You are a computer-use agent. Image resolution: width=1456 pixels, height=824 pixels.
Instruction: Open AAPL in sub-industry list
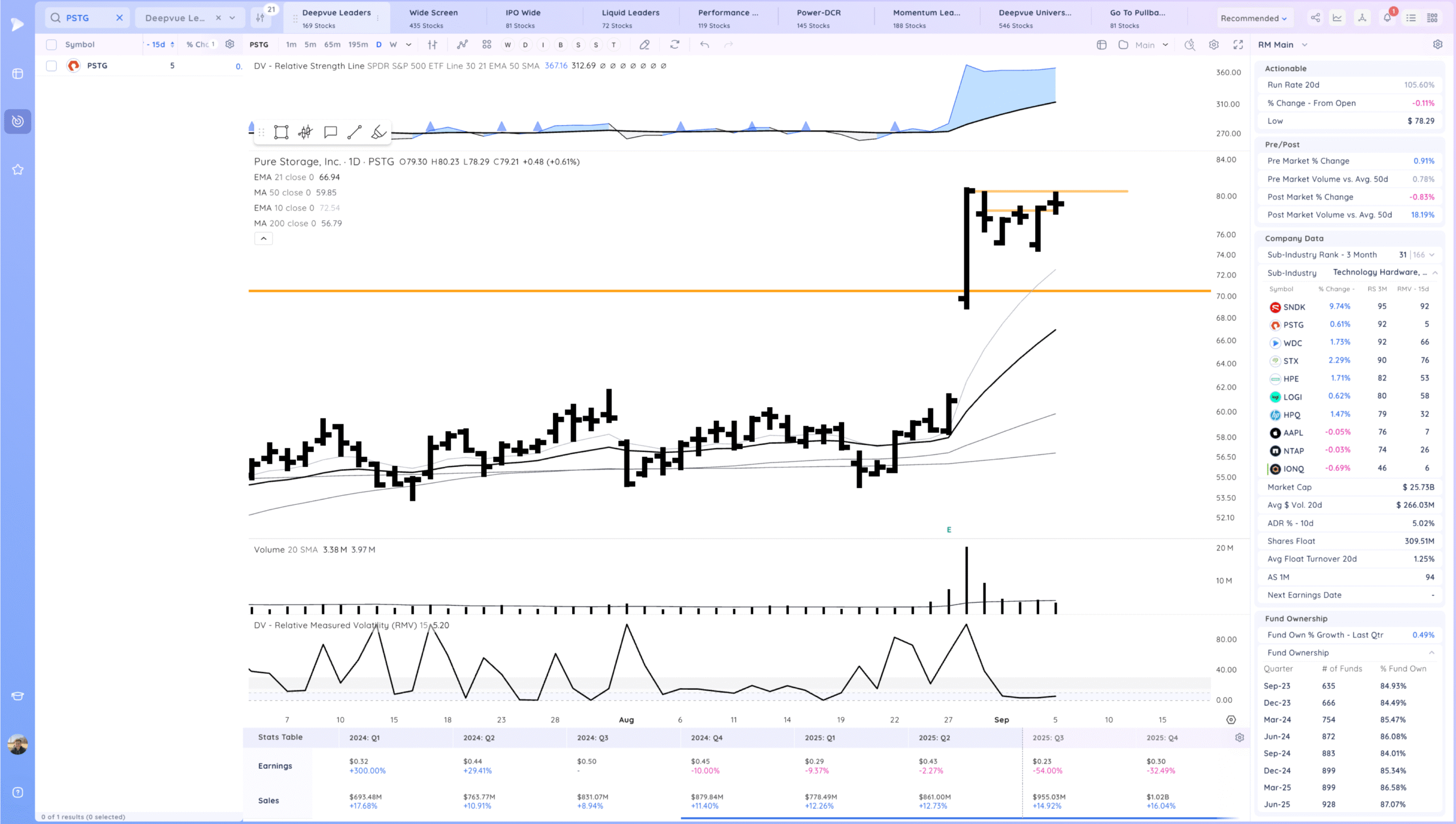tap(1293, 433)
